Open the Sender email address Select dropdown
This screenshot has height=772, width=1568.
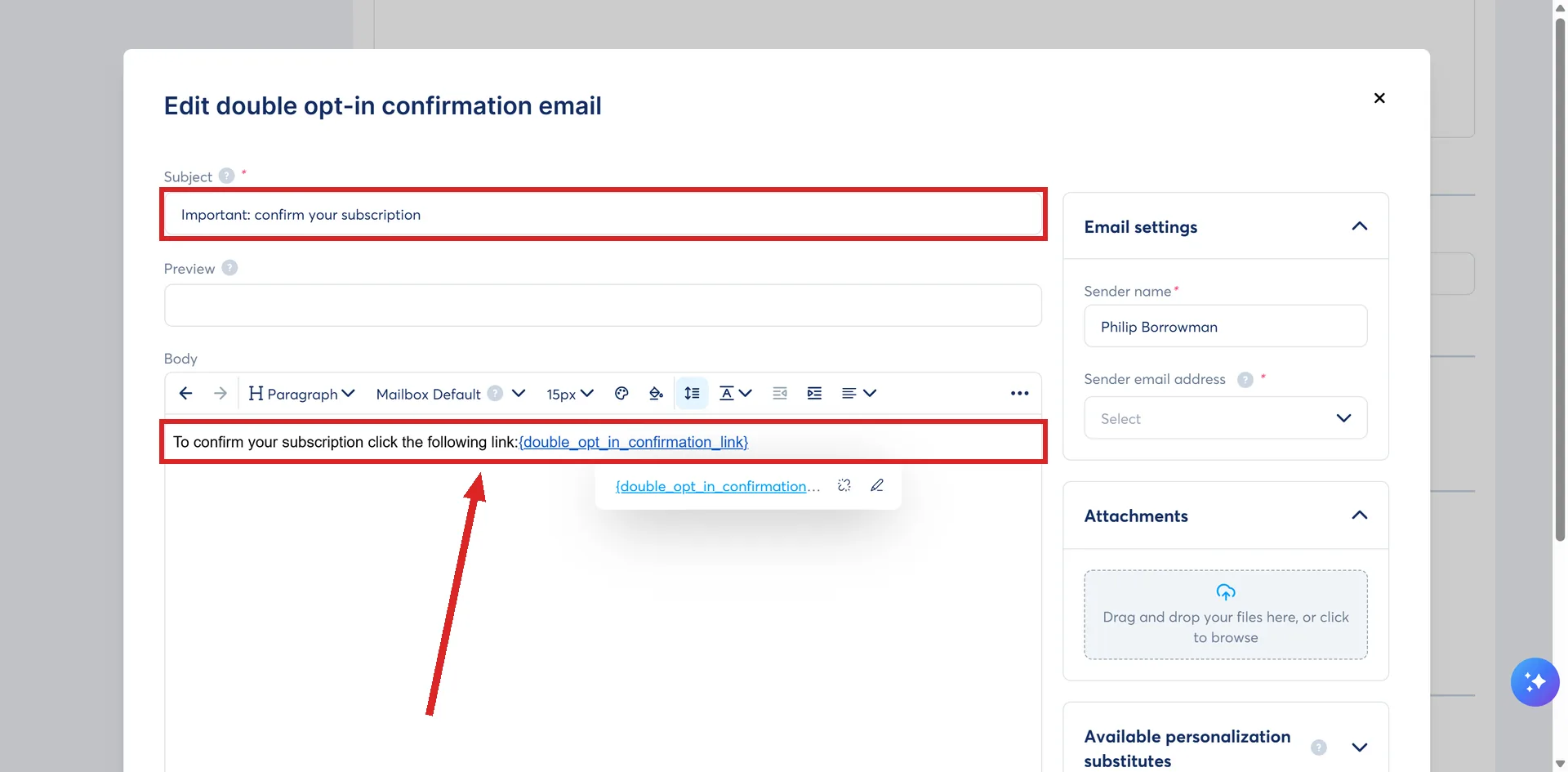click(x=1226, y=417)
